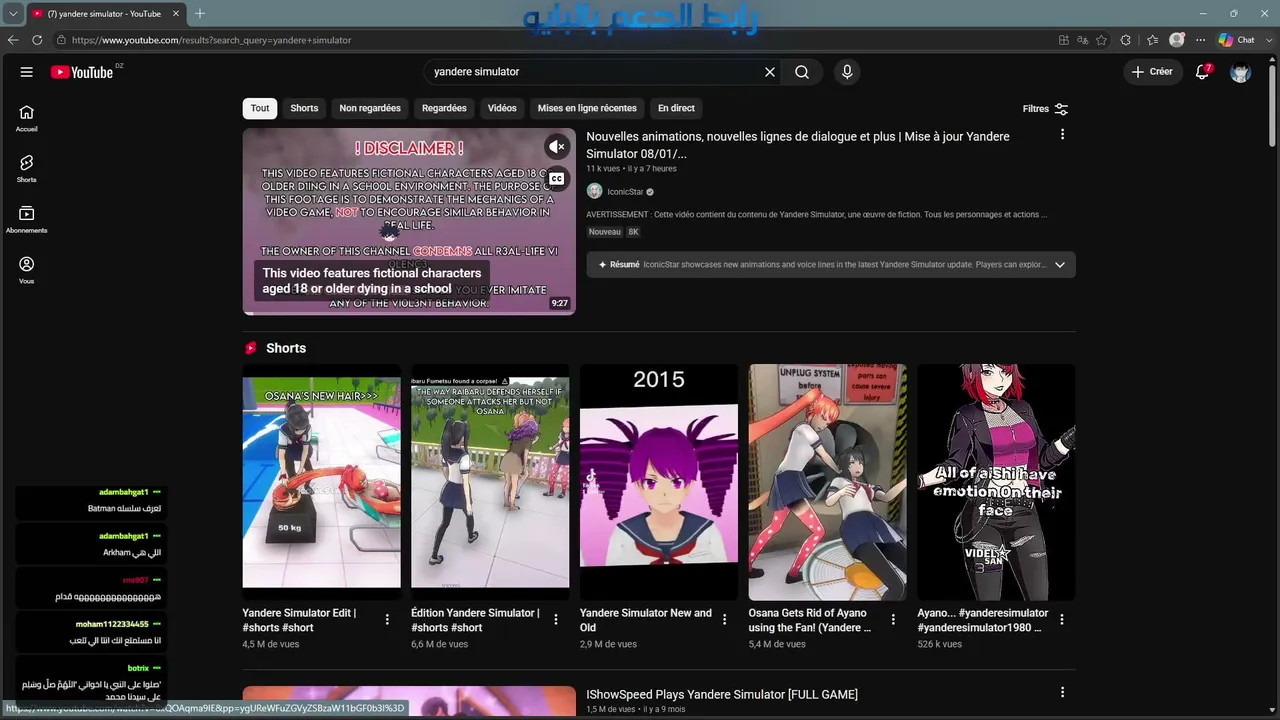This screenshot has width=1280, height=720.
Task: Add this page to favorites with the star
Action: coord(1101,40)
